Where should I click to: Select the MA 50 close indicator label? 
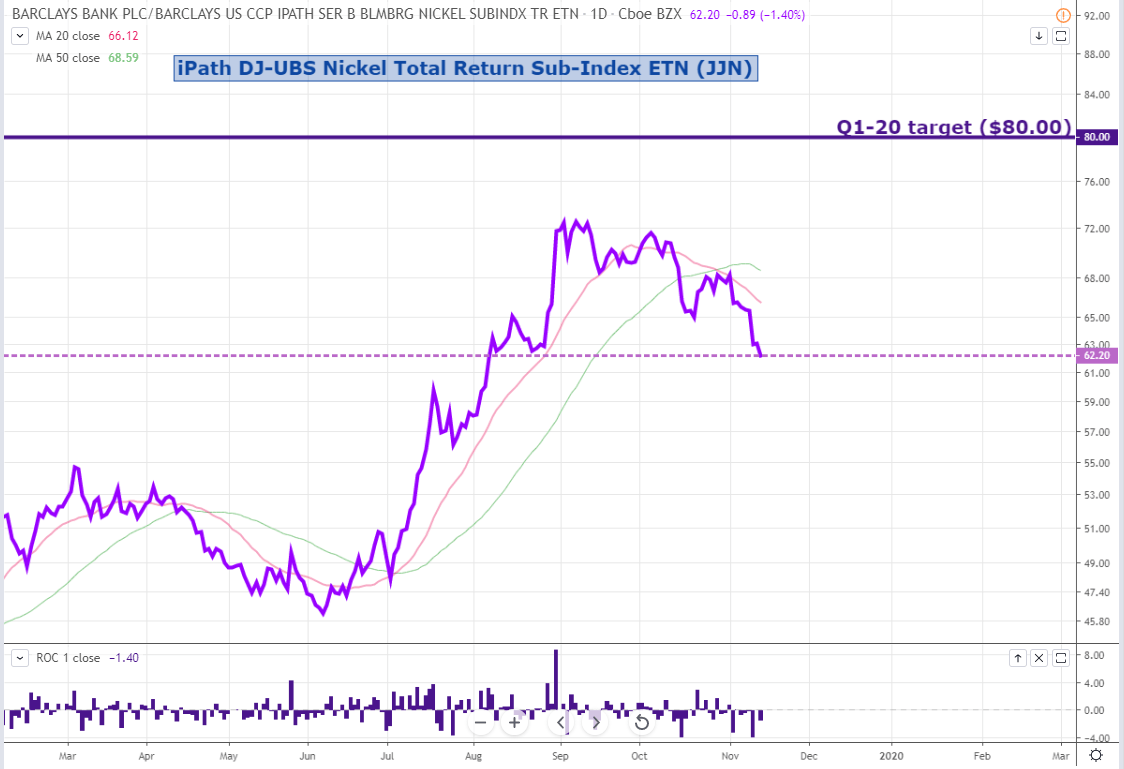tap(68, 58)
